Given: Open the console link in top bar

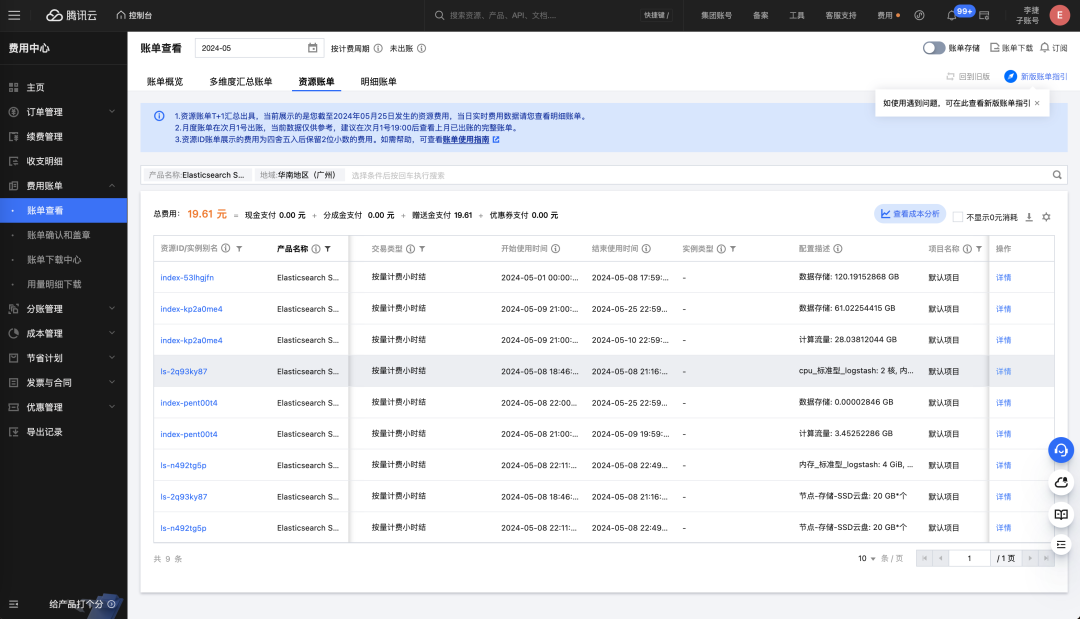Looking at the screenshot, I should point(134,15).
